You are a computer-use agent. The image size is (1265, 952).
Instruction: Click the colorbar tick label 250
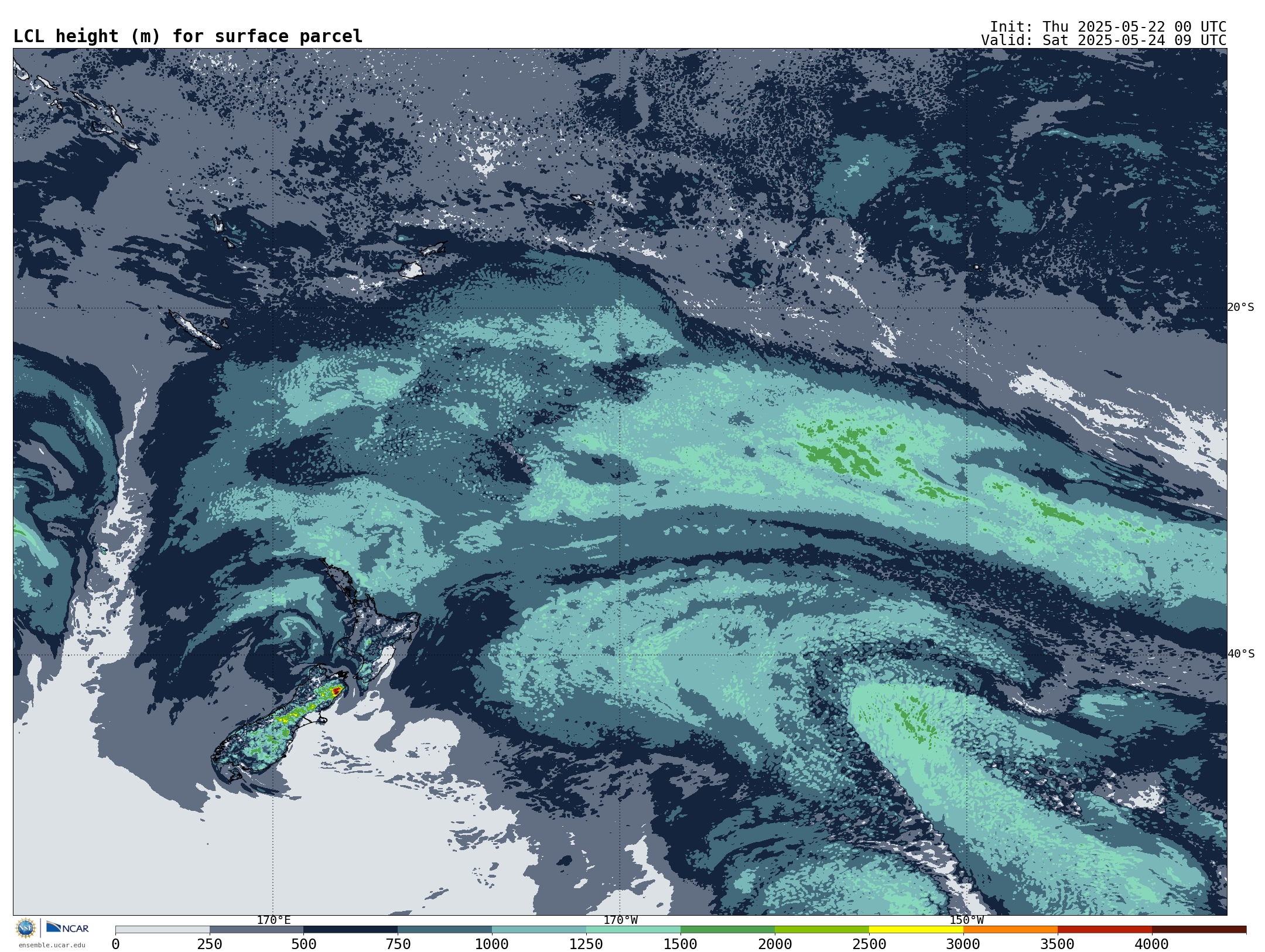point(210,944)
